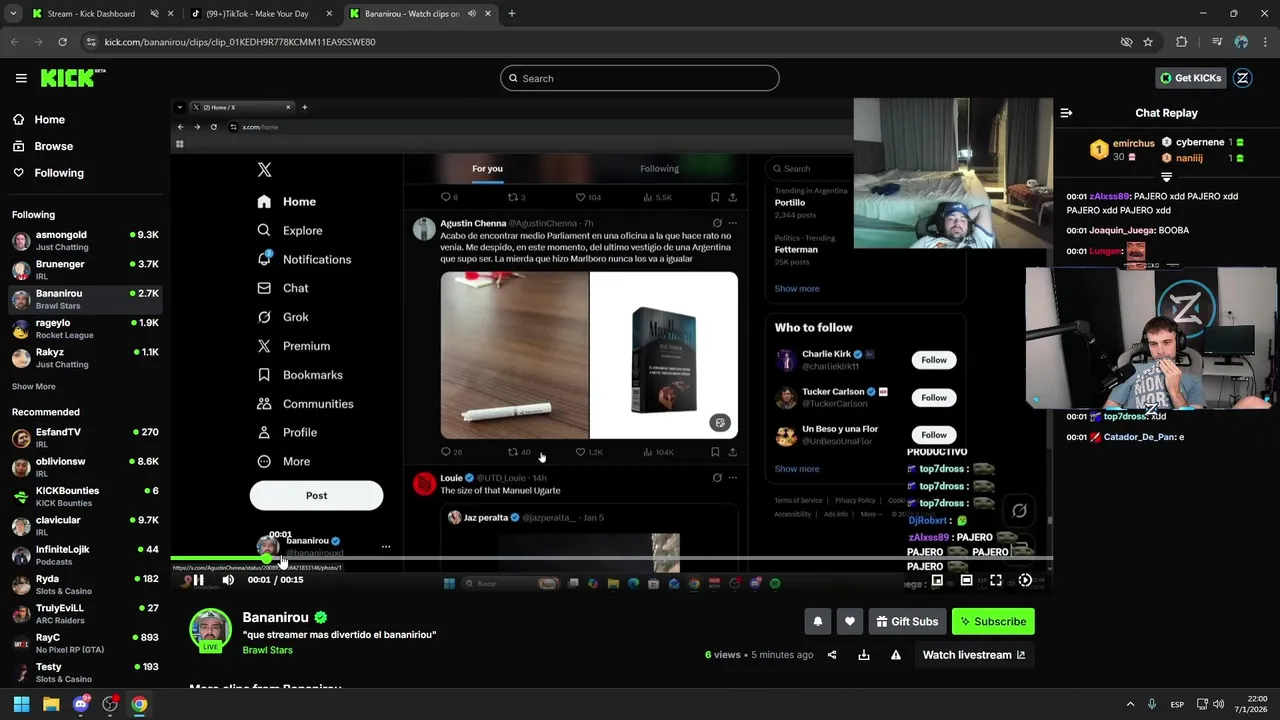1280x720 pixels.
Task: Share this clip
Action: [x=832, y=655]
